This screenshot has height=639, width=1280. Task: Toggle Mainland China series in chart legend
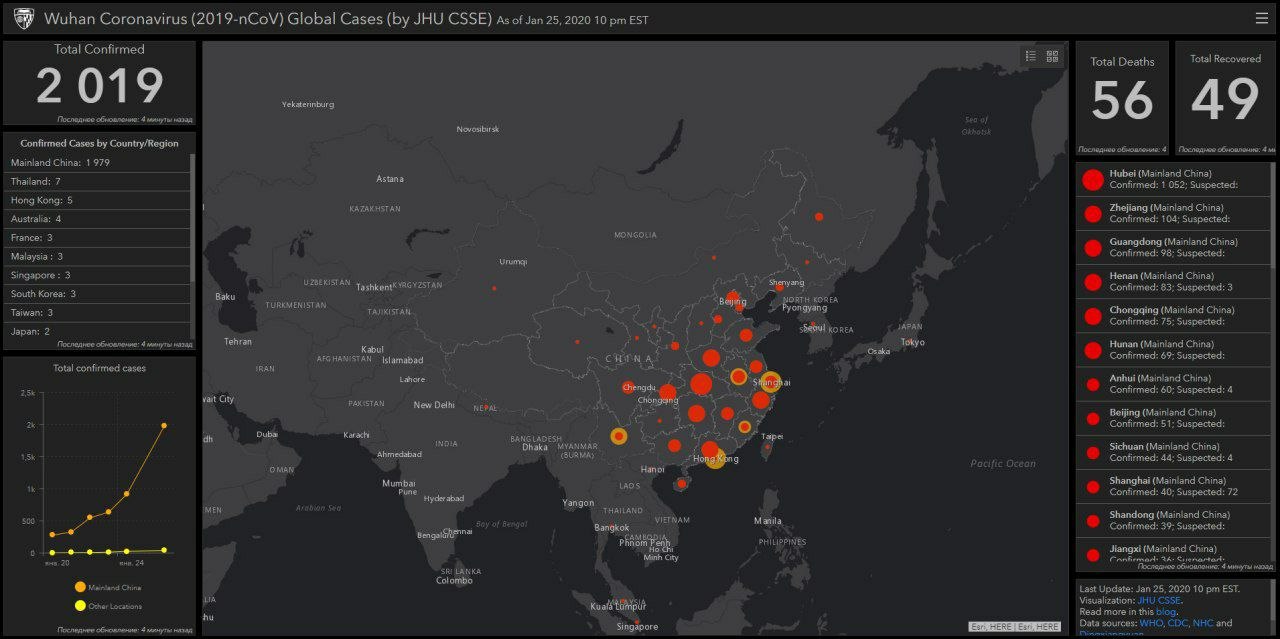107,587
